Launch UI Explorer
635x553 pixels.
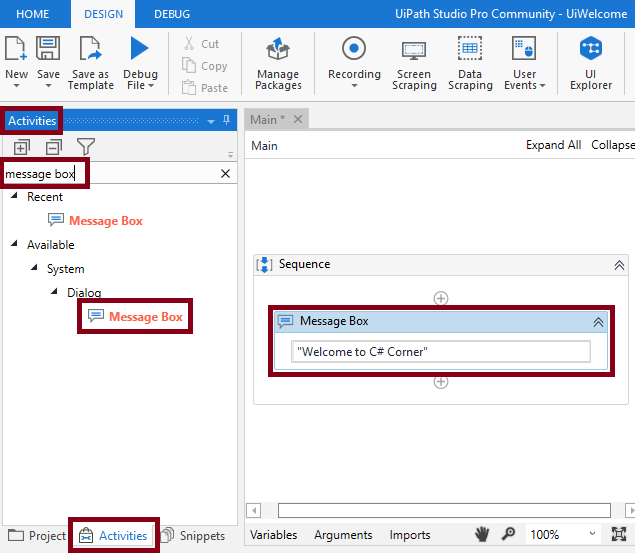click(x=590, y=63)
